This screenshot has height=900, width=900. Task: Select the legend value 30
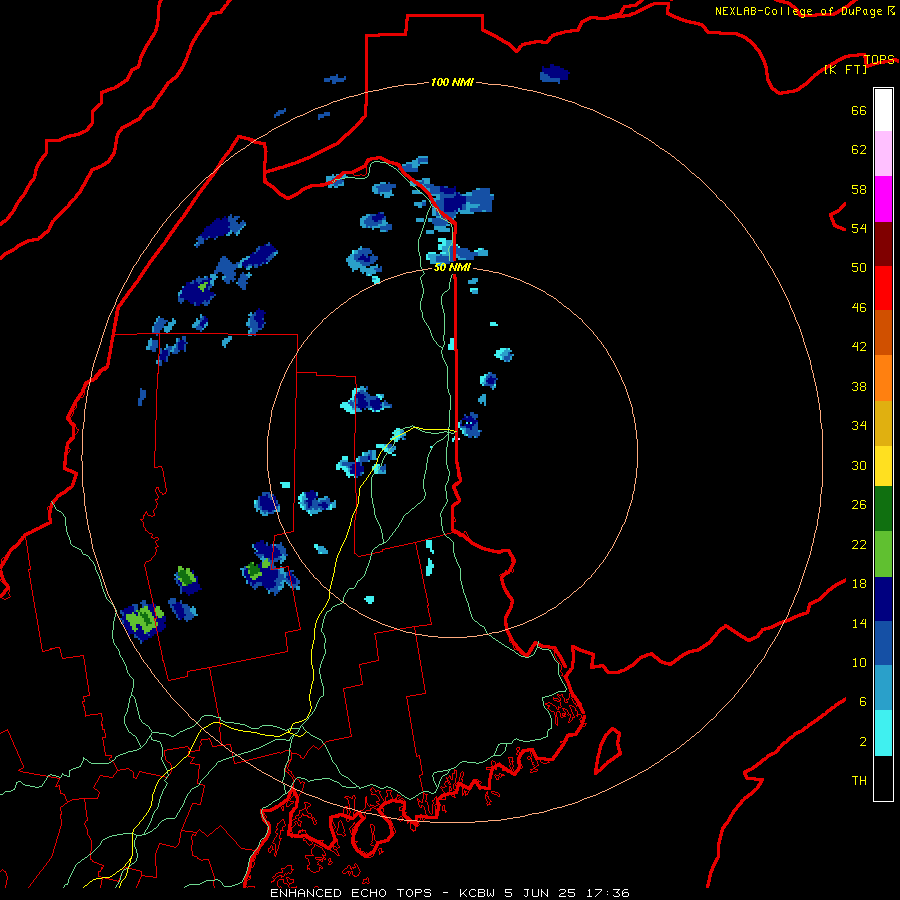(859, 465)
